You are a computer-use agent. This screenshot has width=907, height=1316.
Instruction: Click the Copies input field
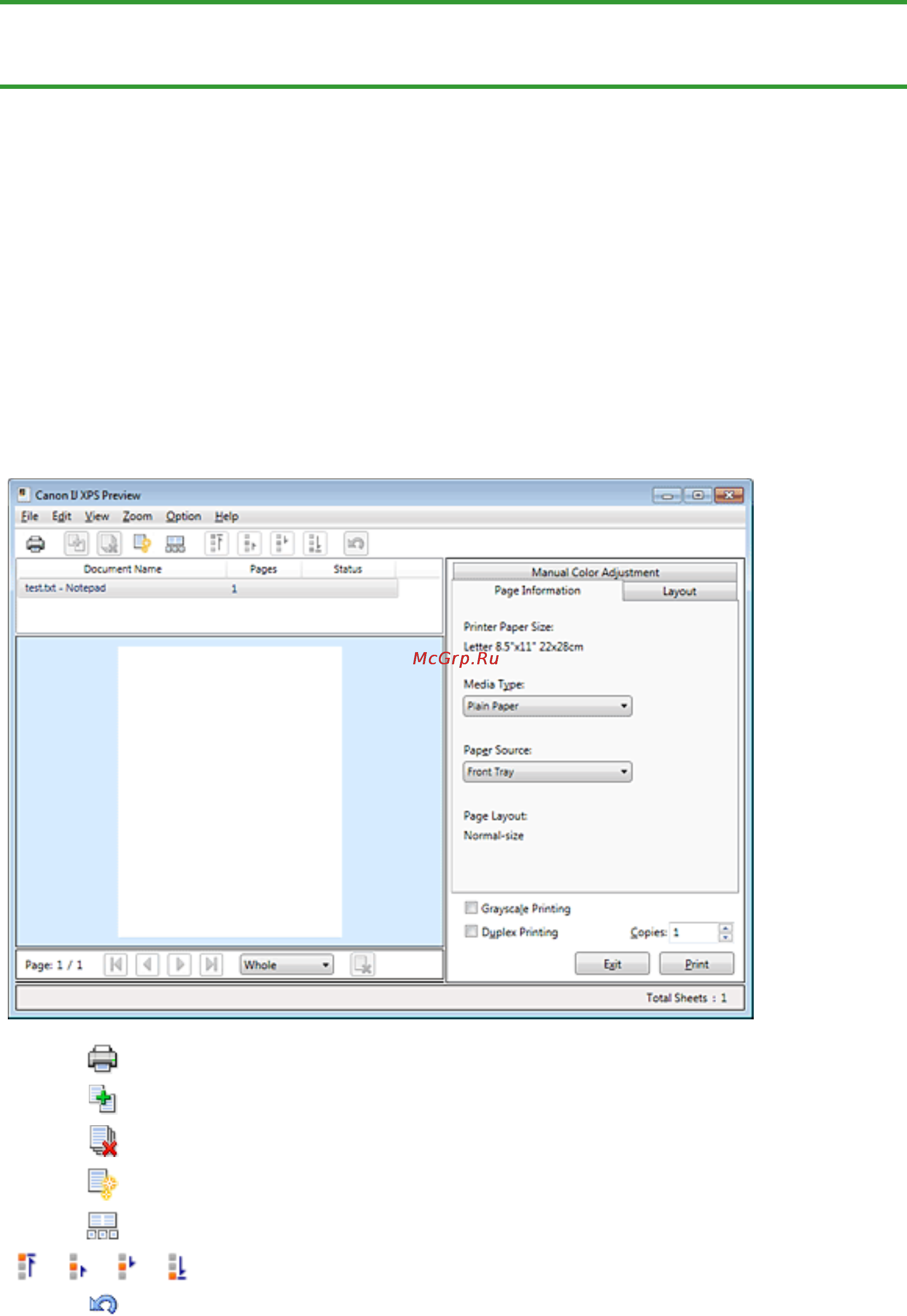(693, 932)
